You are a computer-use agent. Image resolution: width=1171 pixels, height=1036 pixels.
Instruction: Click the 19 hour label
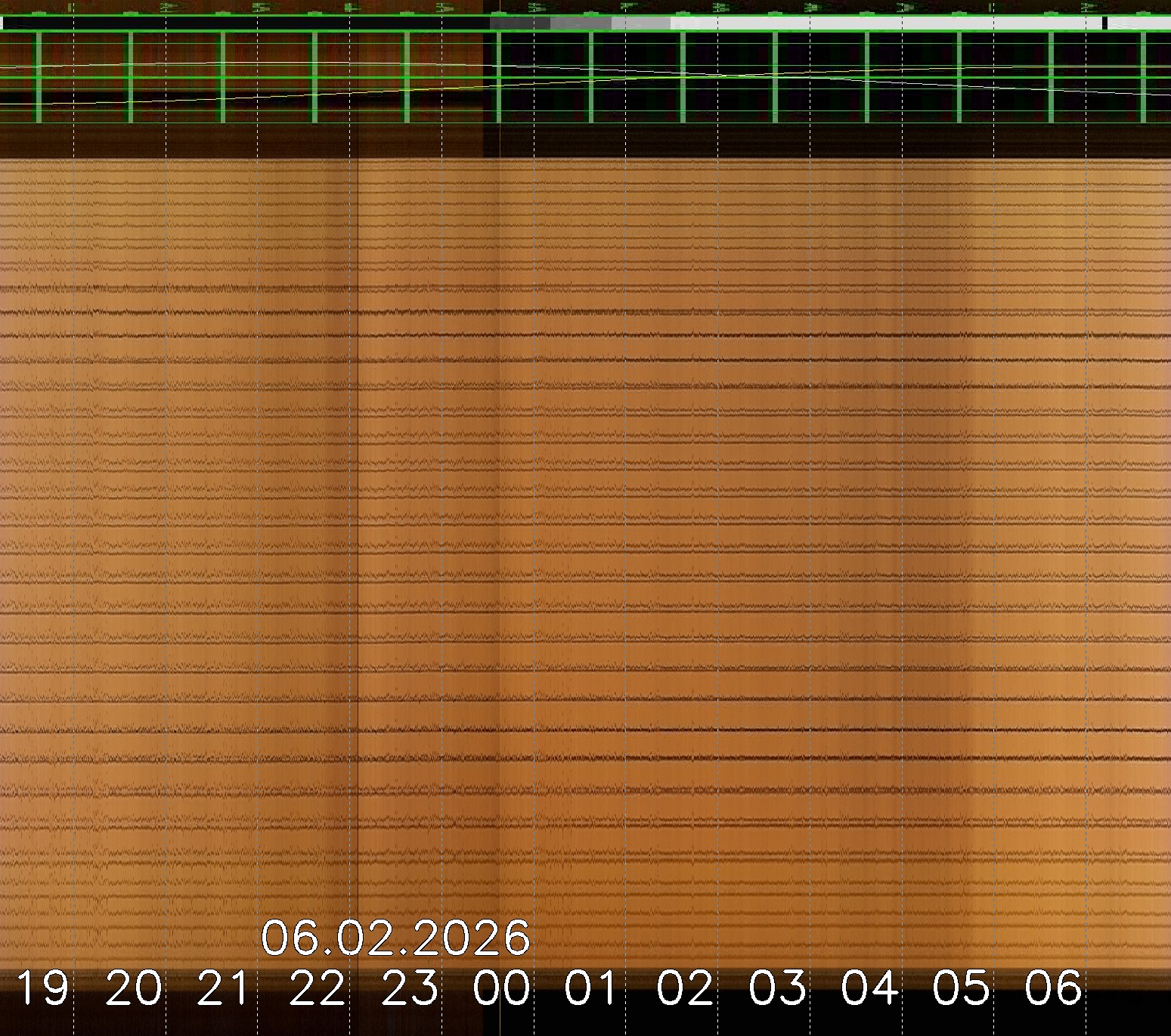coord(42,988)
